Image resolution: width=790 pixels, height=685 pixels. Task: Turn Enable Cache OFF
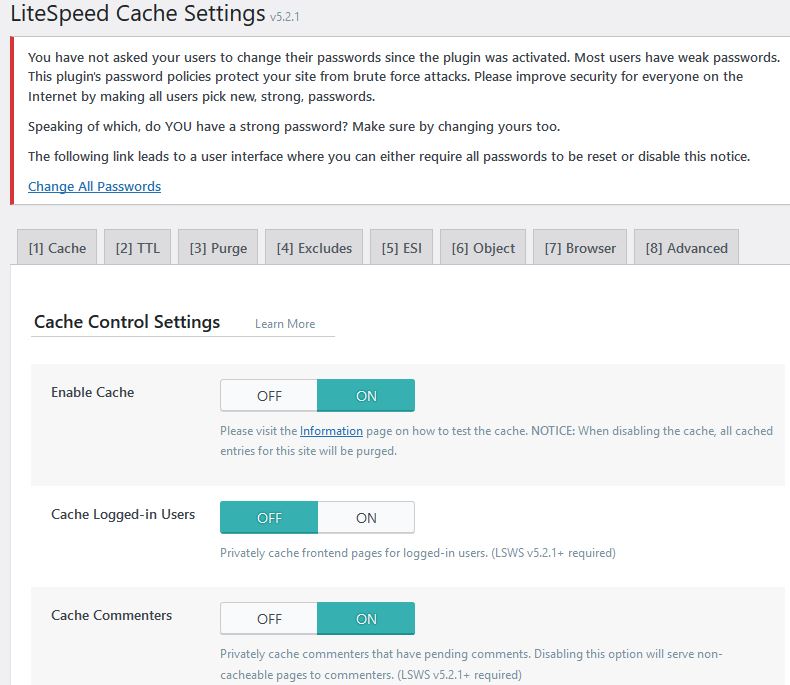tap(269, 396)
